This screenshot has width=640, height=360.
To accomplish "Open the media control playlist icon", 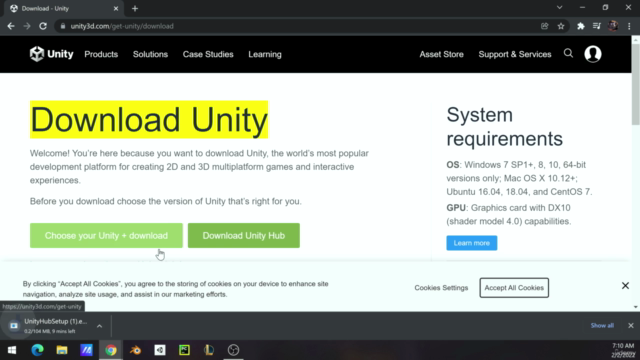I will pyautogui.click(x=597, y=26).
